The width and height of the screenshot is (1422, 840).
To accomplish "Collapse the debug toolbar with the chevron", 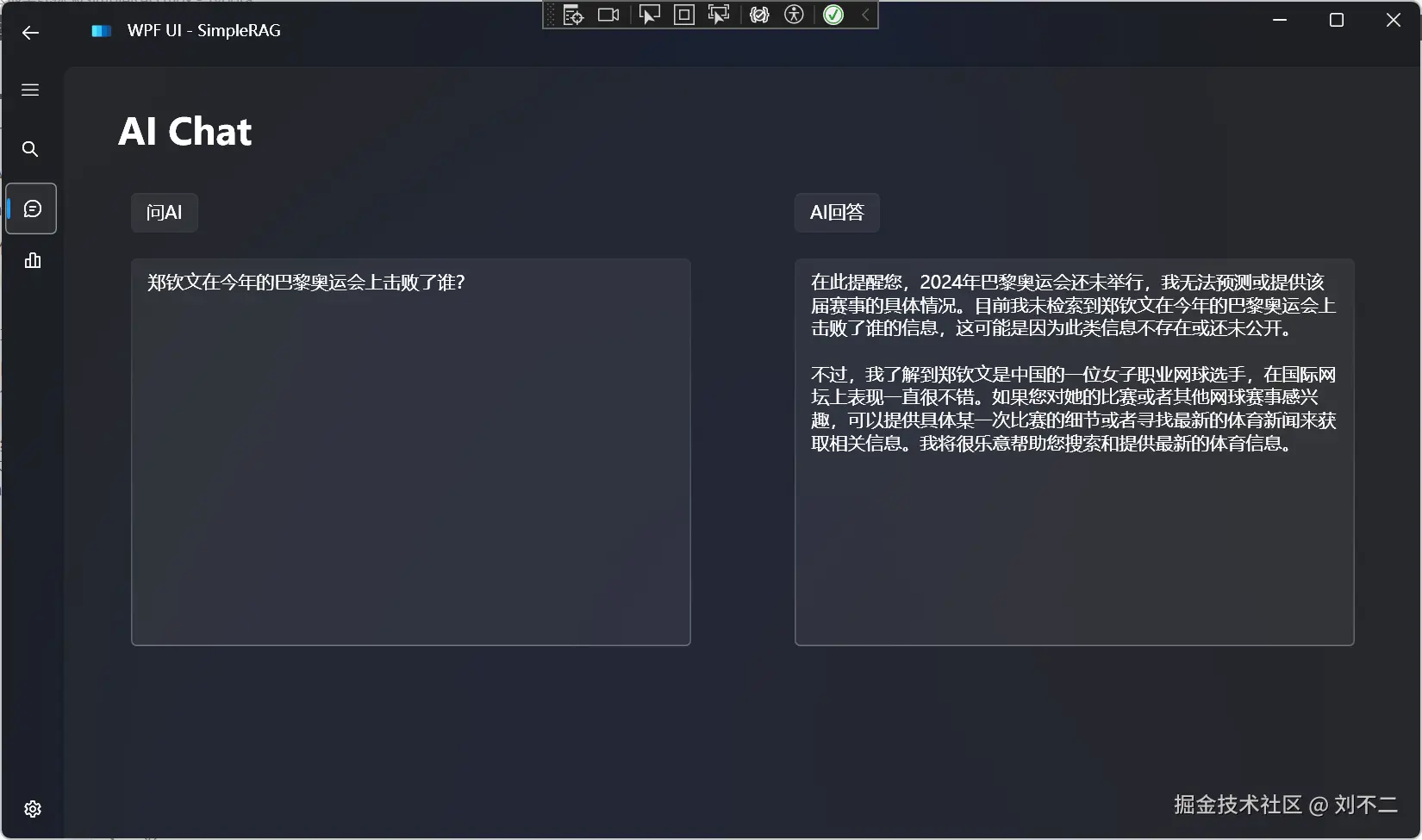I will [864, 15].
